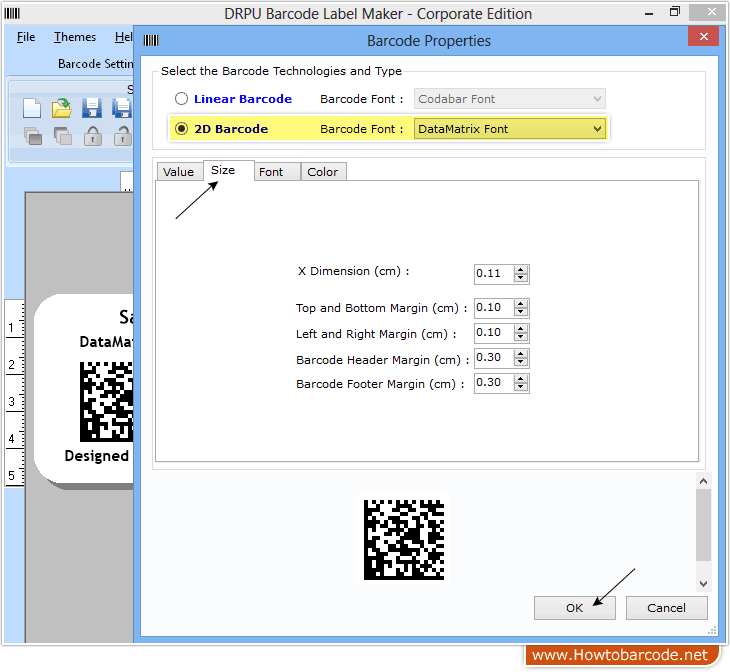The width and height of the screenshot is (730, 672).
Task: Click the New label icon in main toolbar
Action: click(32, 109)
